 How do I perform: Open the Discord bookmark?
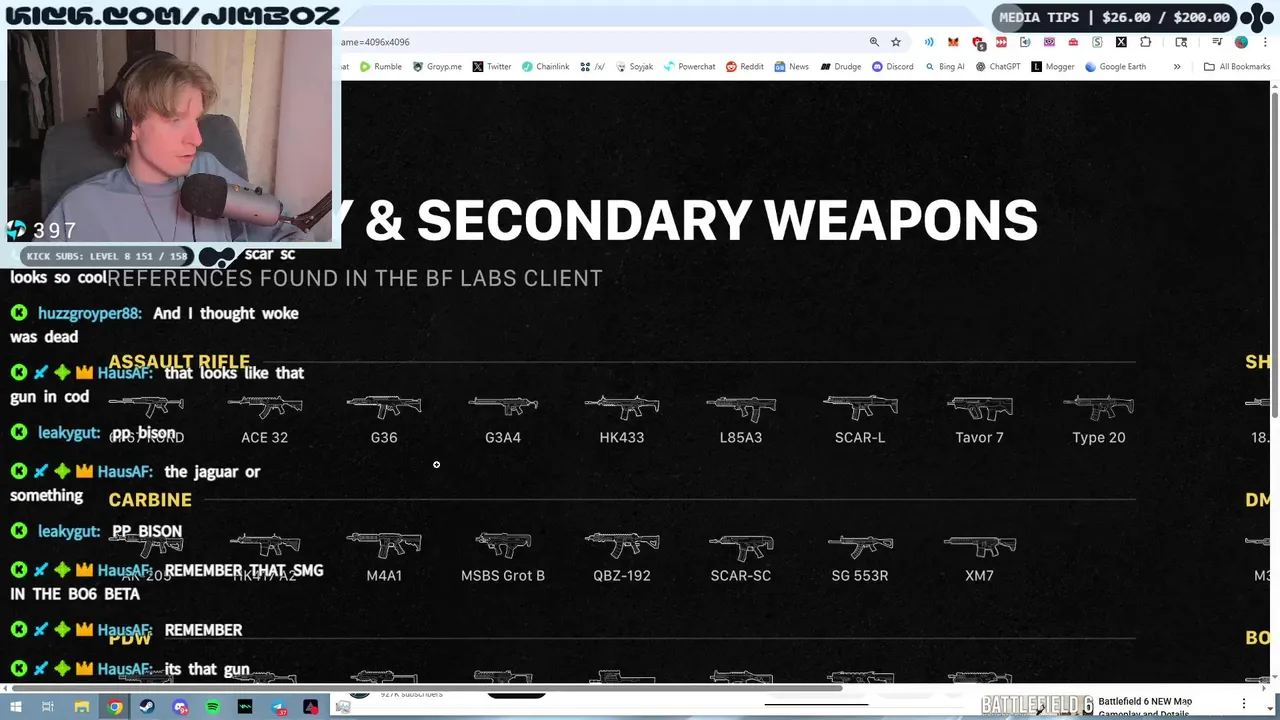[x=892, y=67]
